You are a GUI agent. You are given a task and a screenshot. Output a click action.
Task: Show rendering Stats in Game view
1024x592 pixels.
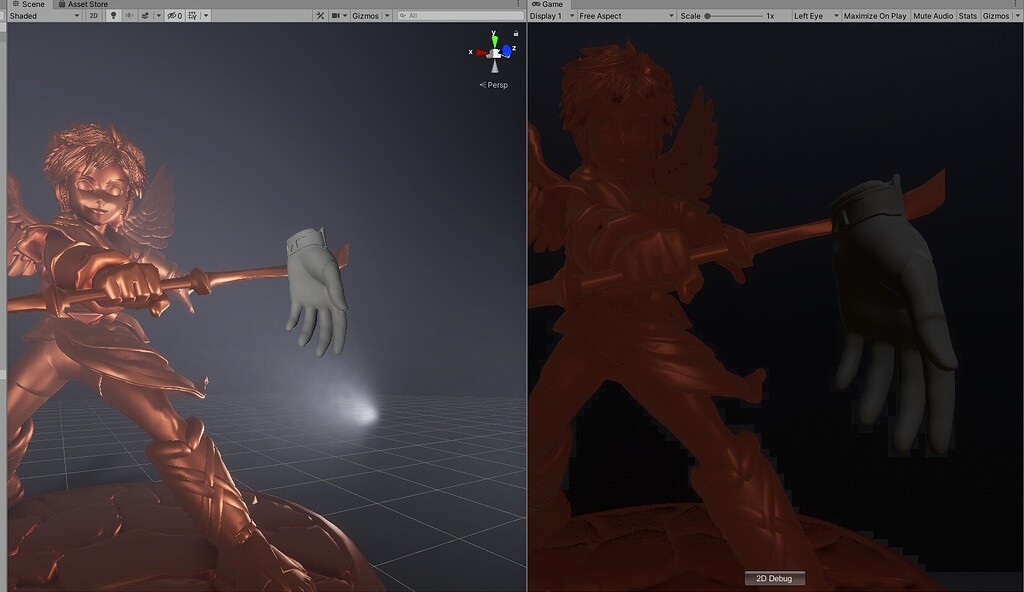pos(968,16)
